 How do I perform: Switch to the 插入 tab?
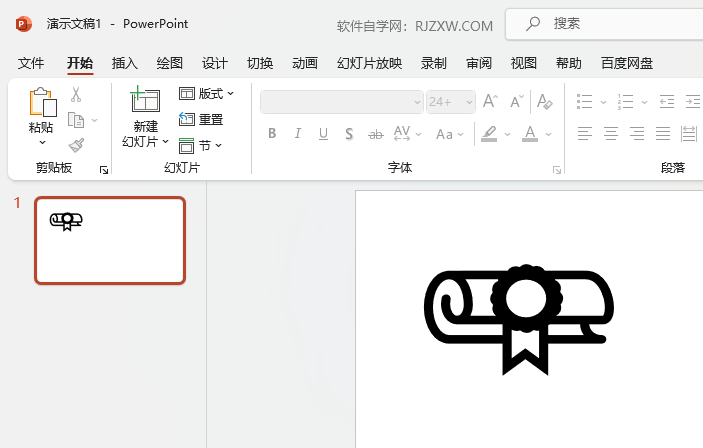pos(125,63)
